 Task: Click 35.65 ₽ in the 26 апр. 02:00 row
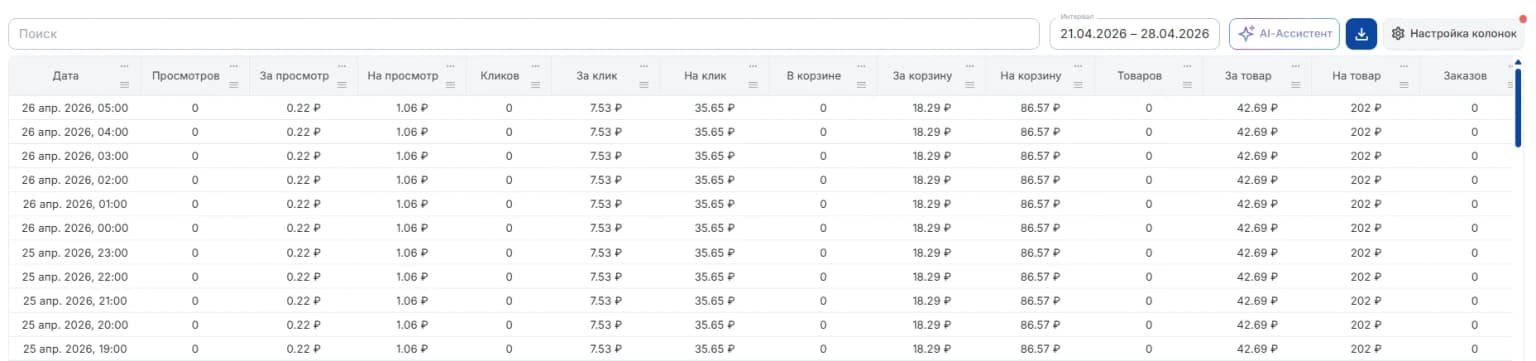tap(716, 179)
